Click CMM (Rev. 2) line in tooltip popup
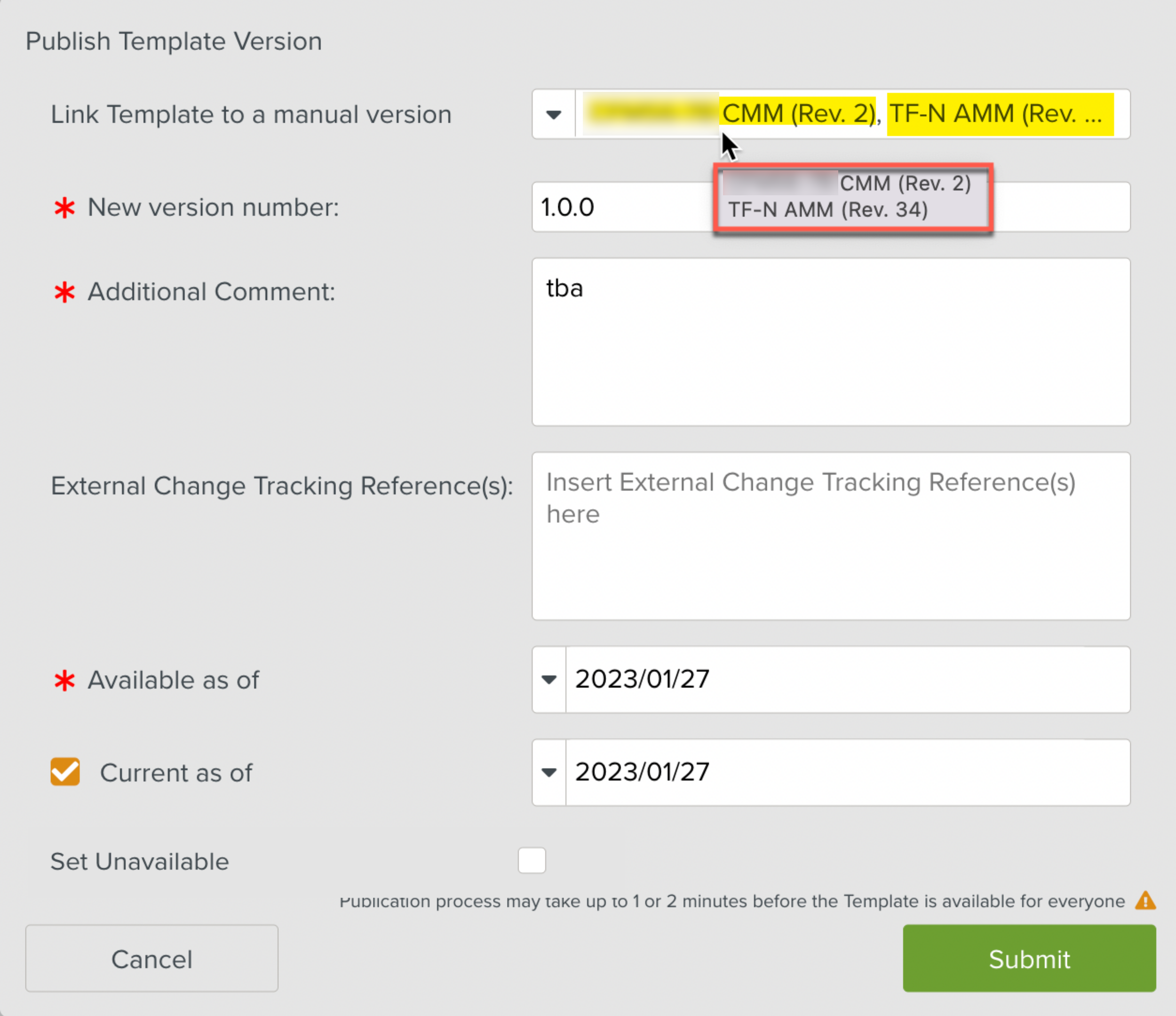Viewport: 1176px width, 1016px height. click(x=905, y=184)
